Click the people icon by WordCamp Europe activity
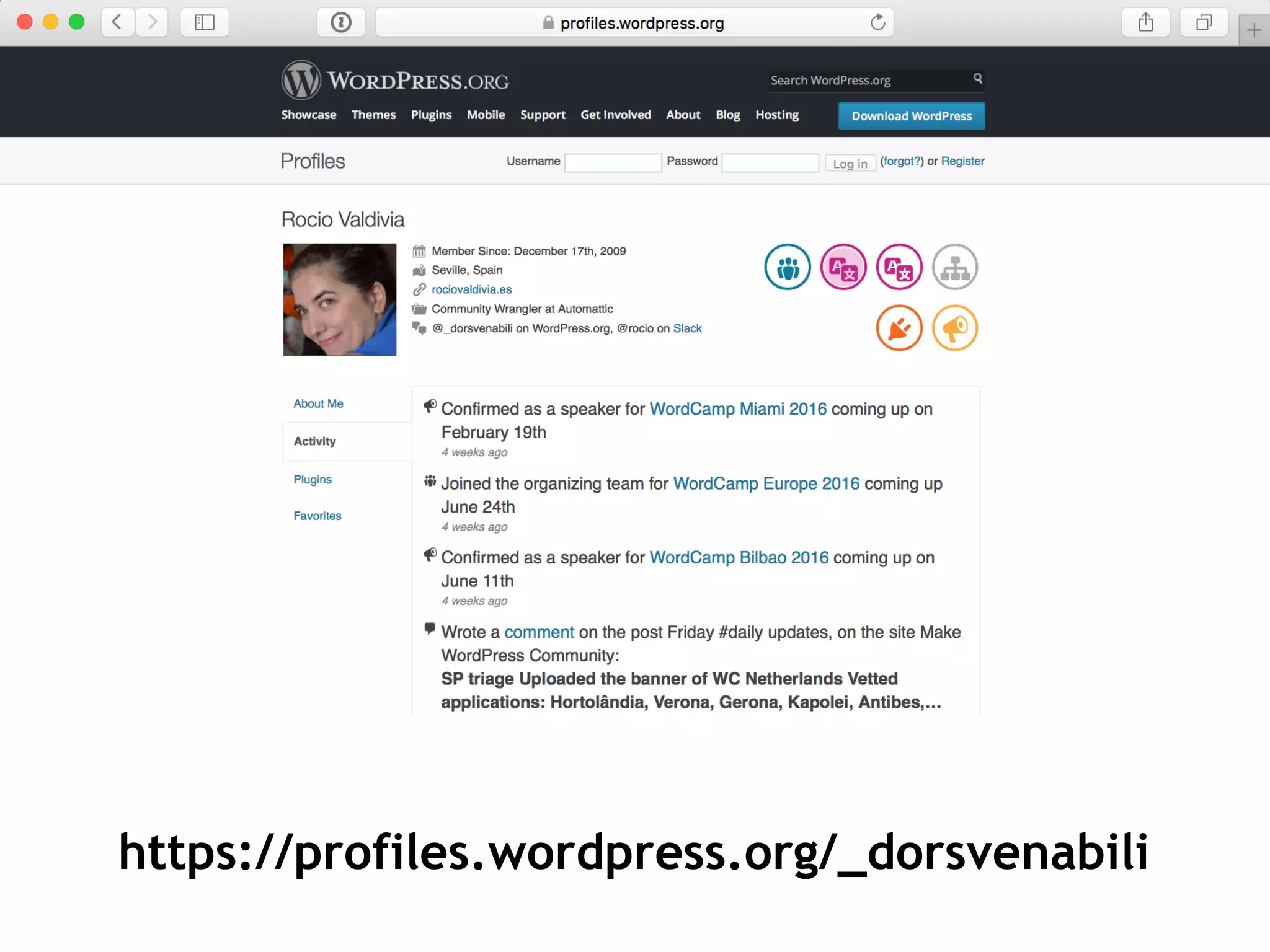1270x952 pixels. tap(430, 481)
